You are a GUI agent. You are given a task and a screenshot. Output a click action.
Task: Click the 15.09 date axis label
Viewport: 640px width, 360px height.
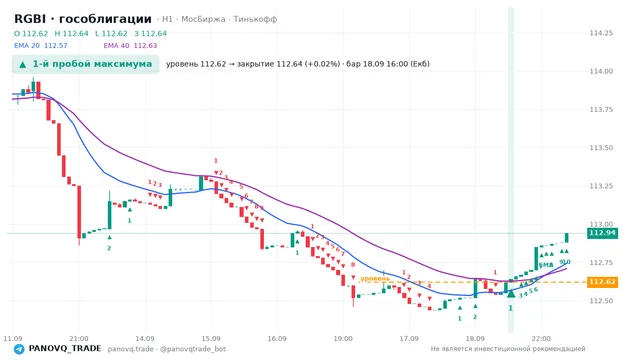point(211,339)
